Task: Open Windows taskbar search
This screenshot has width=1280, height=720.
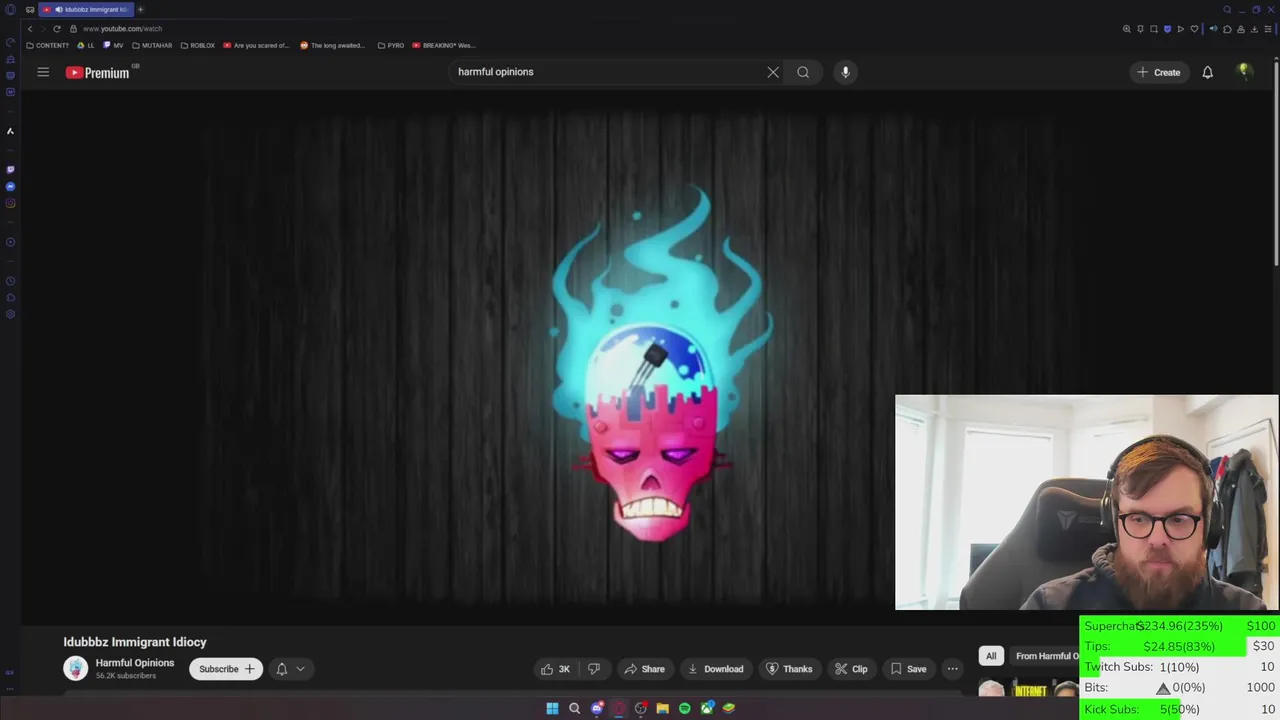Action: click(574, 708)
